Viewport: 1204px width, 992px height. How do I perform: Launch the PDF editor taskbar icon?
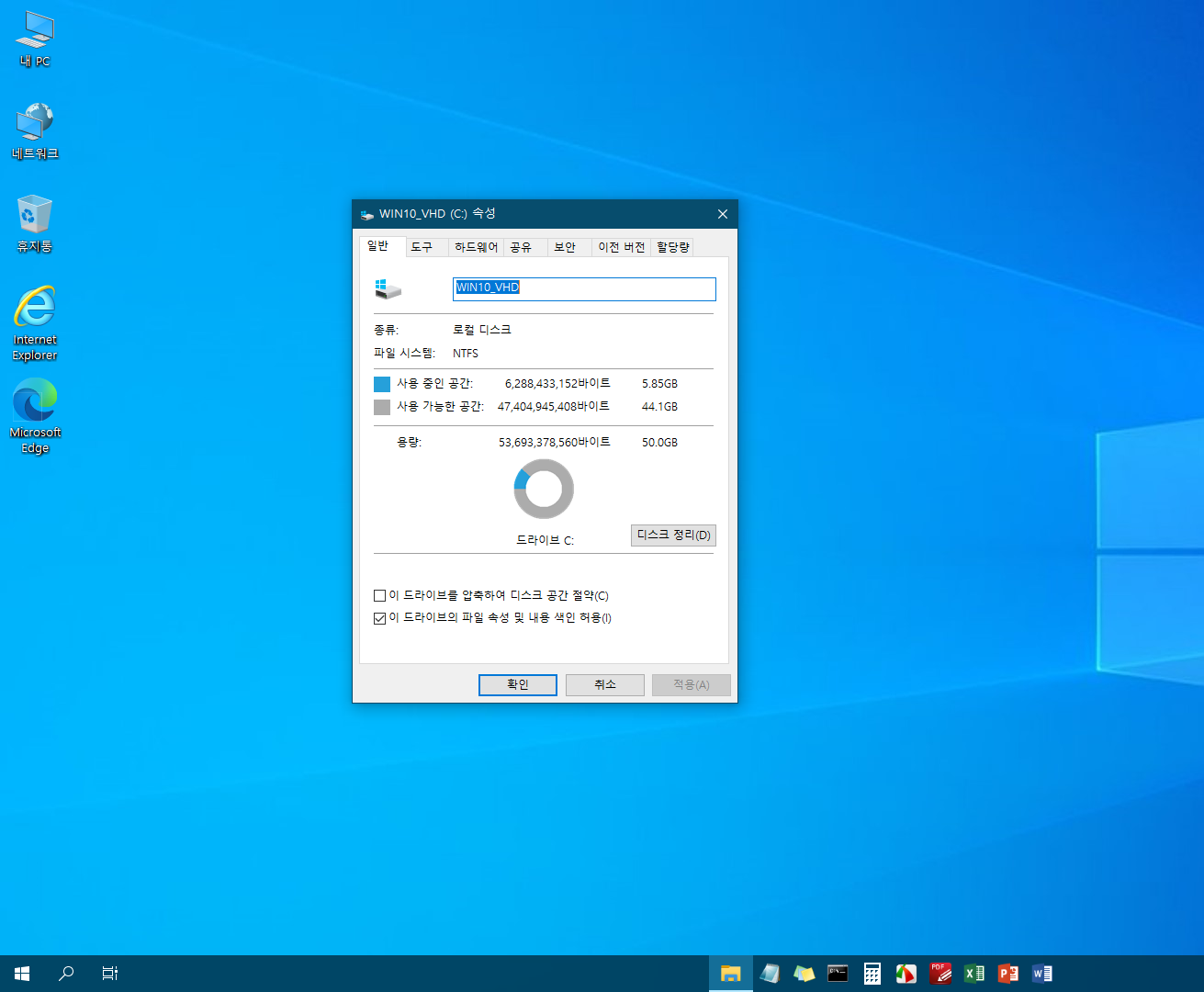point(940,974)
